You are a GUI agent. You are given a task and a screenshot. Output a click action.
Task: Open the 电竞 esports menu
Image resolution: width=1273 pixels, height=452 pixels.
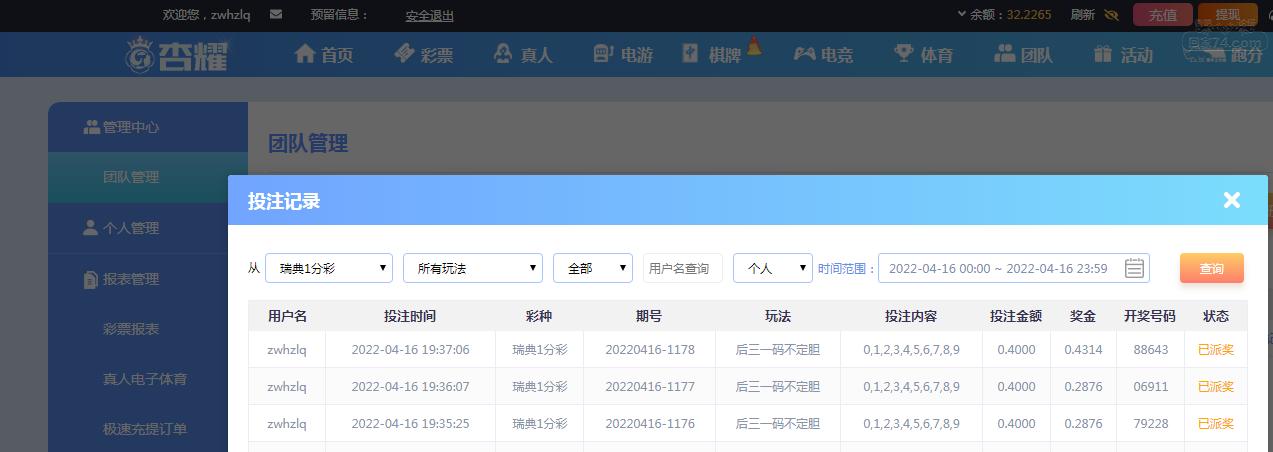(x=823, y=55)
